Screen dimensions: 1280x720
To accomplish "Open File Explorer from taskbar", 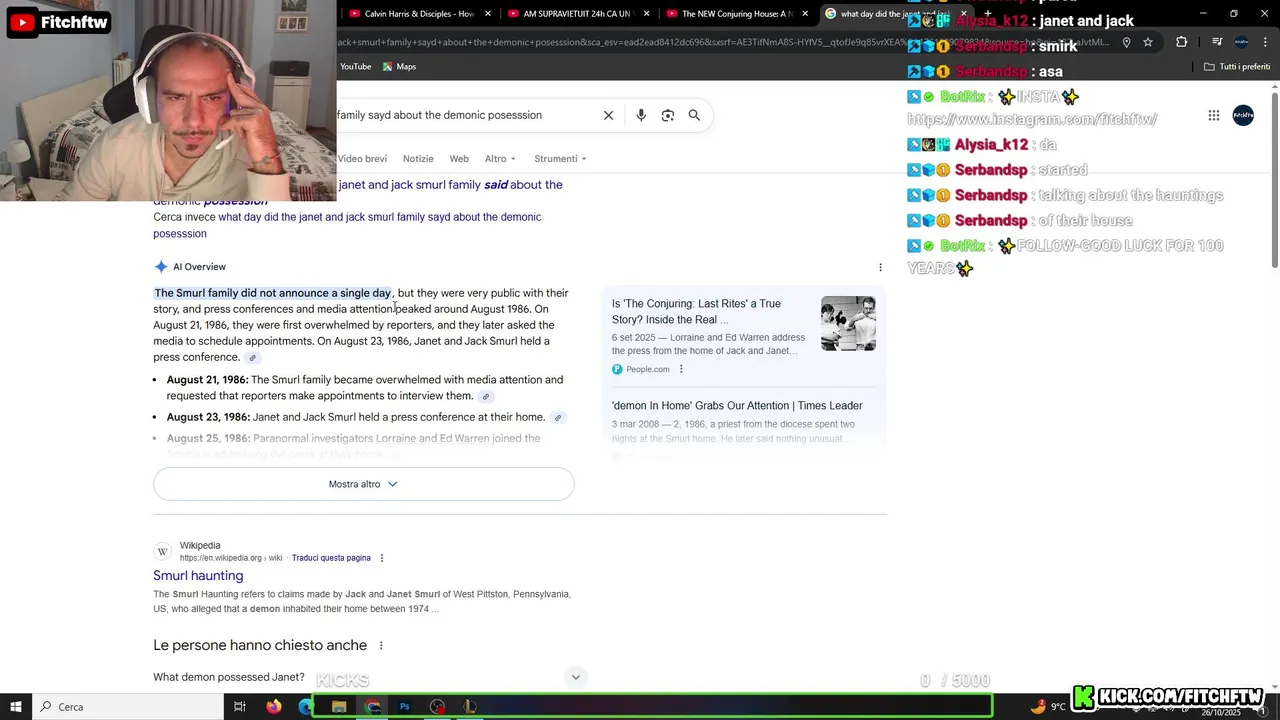I will click(x=339, y=707).
